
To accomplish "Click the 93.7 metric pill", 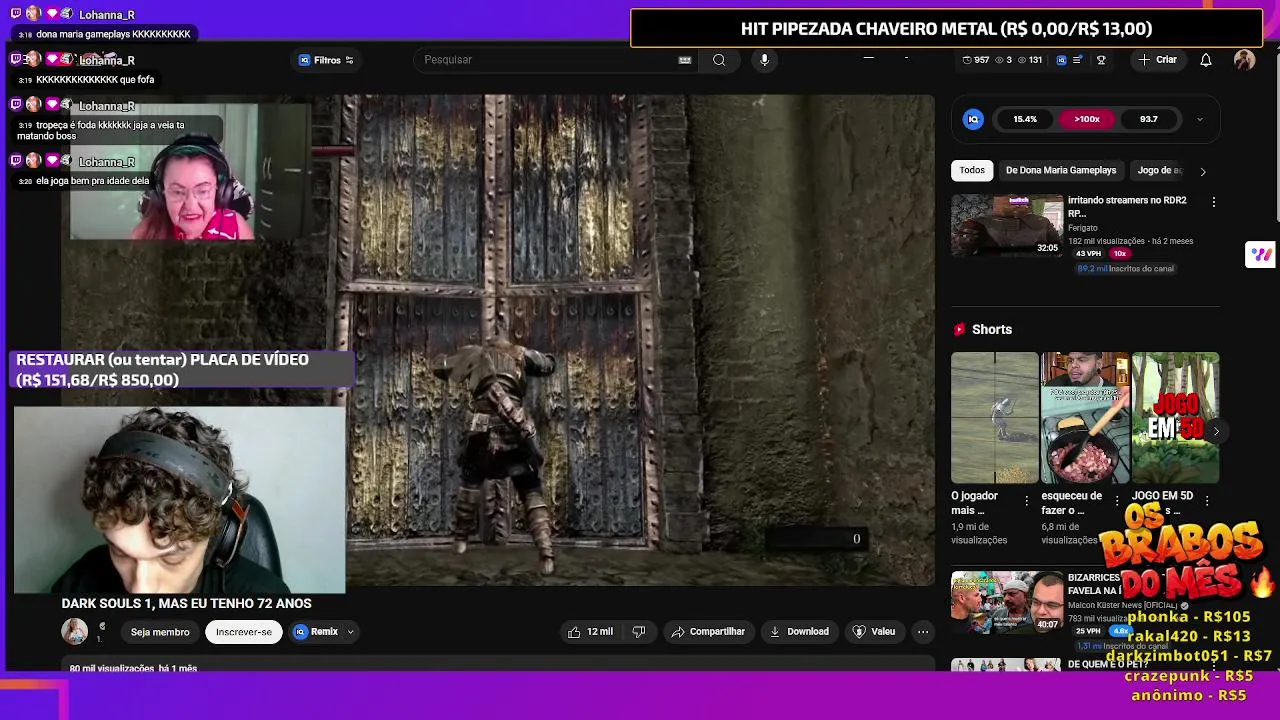I will click(x=1149, y=119).
